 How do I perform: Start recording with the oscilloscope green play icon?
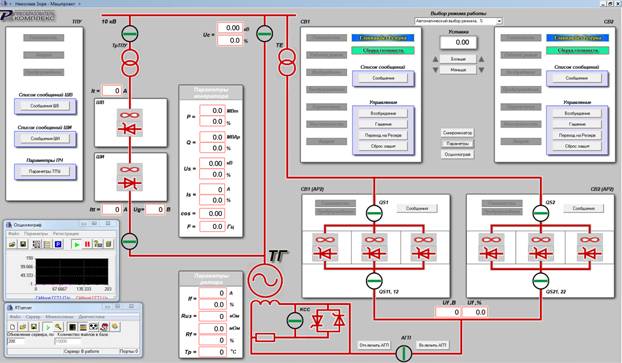coord(76,244)
